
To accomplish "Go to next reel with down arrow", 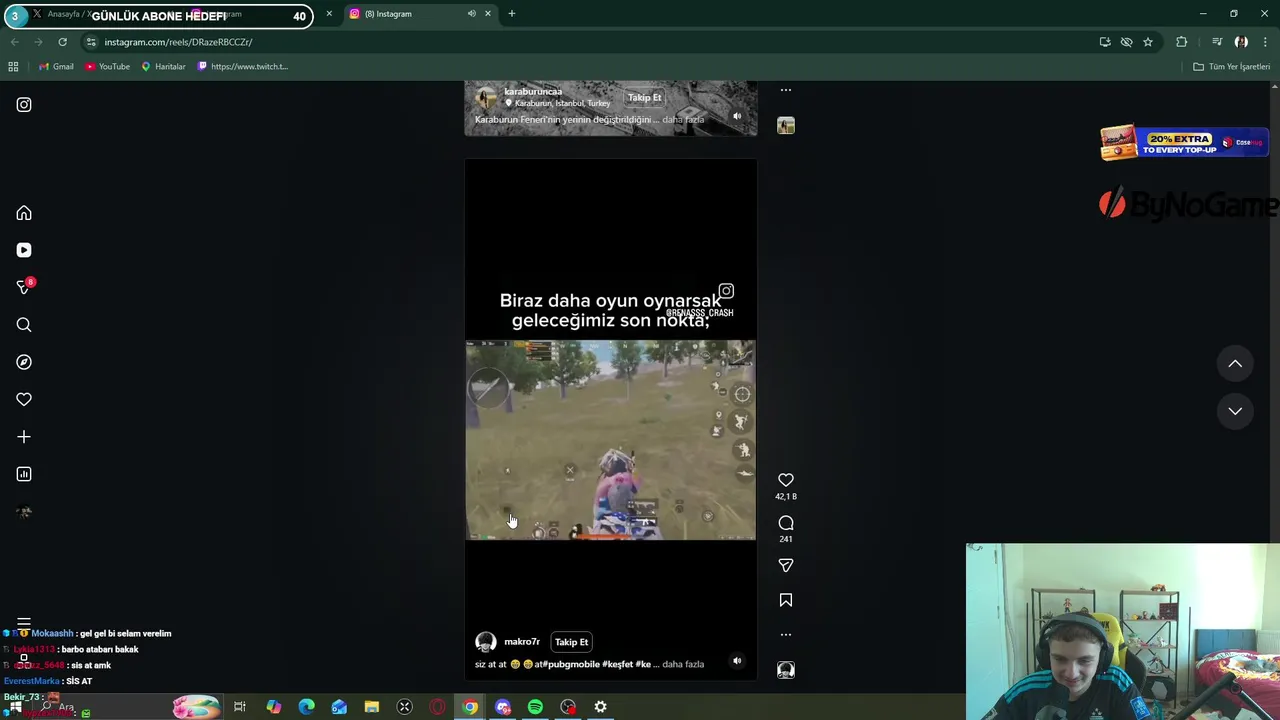I will click(1235, 411).
